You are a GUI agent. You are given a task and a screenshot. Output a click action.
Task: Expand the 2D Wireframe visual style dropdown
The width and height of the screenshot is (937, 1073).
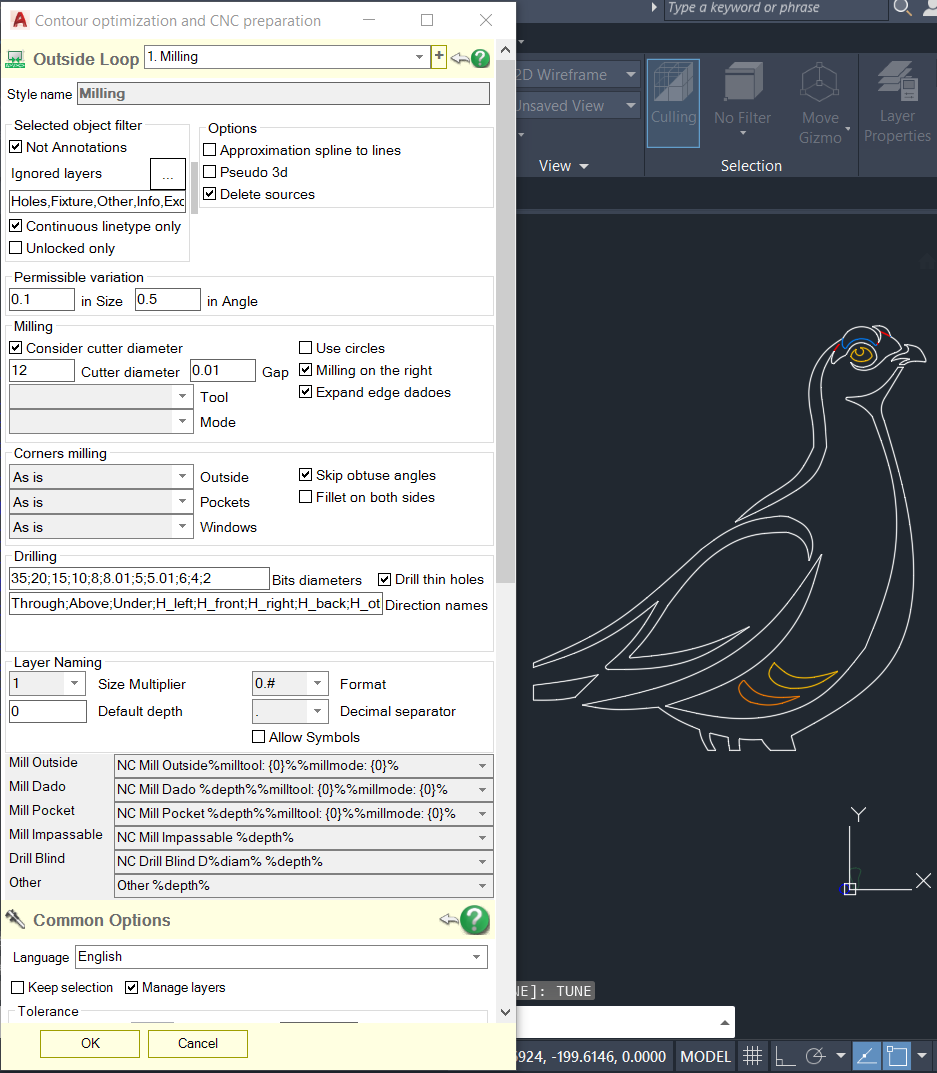[x=630, y=74]
